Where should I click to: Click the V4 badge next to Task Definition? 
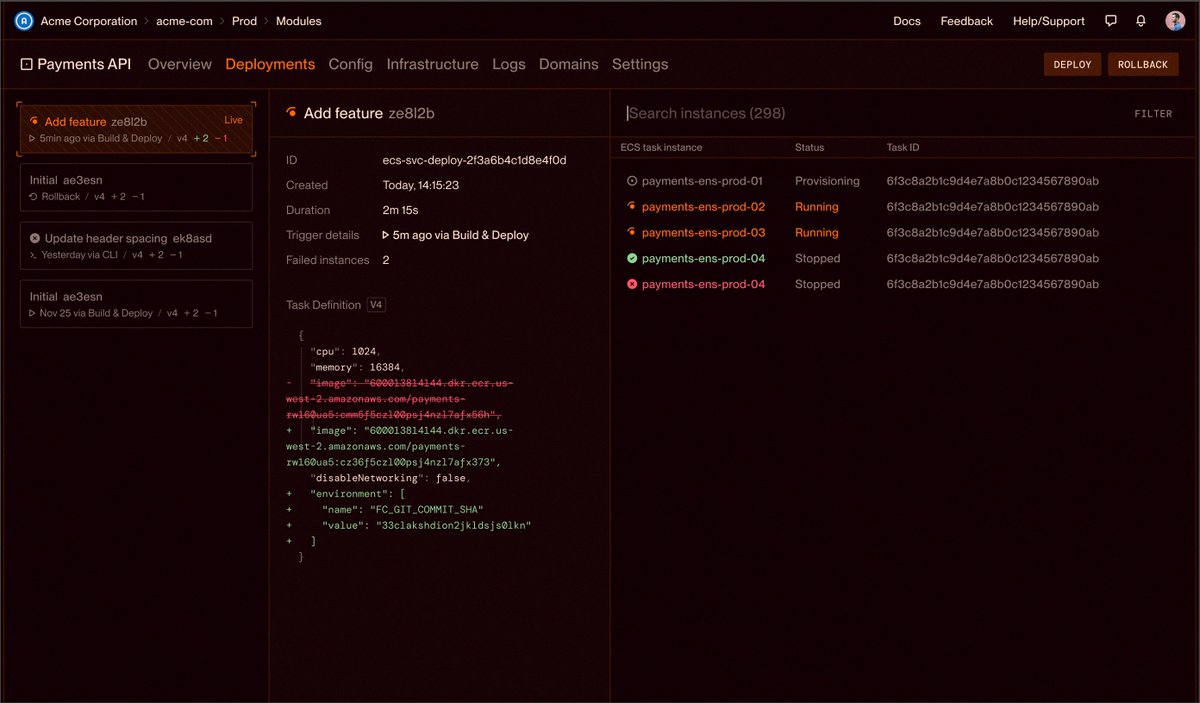pyautogui.click(x=376, y=305)
